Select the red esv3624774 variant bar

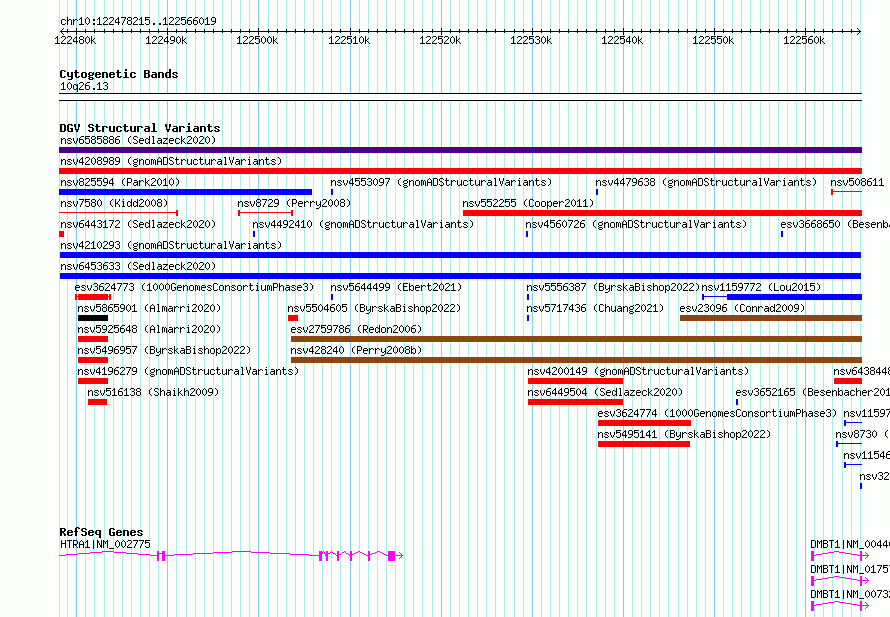coord(644,423)
